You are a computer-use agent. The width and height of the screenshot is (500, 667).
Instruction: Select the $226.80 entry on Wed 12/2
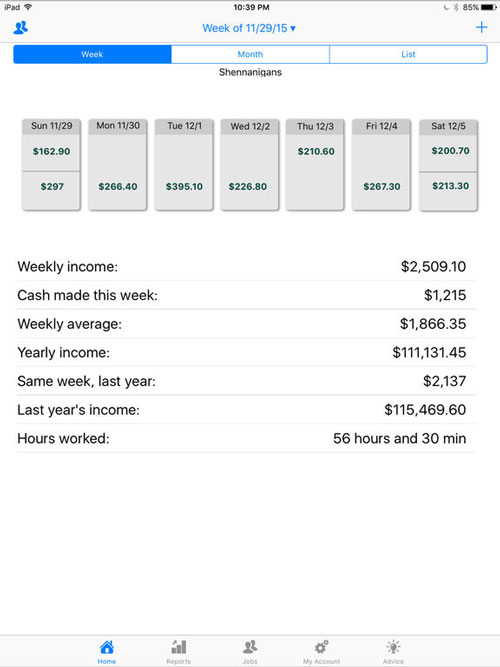(248, 186)
